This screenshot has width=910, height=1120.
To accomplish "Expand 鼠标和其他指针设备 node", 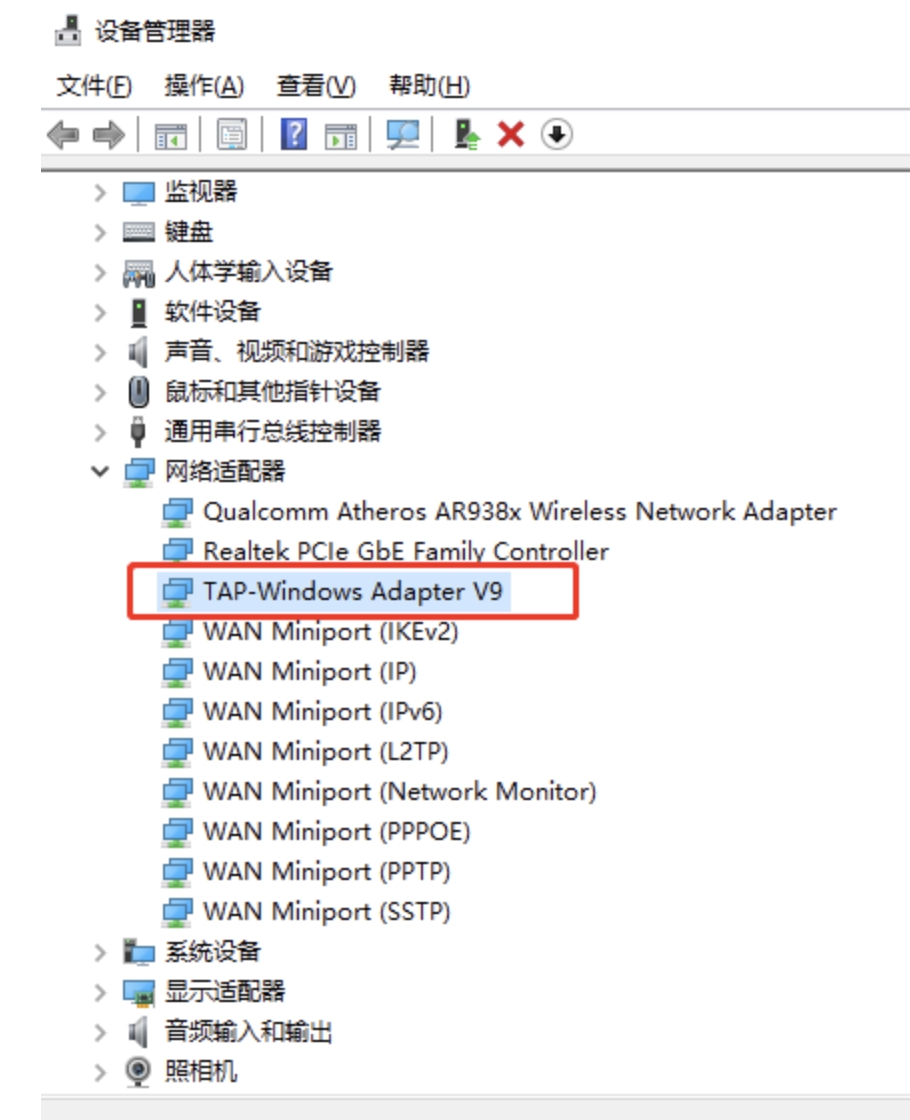I will tap(100, 393).
